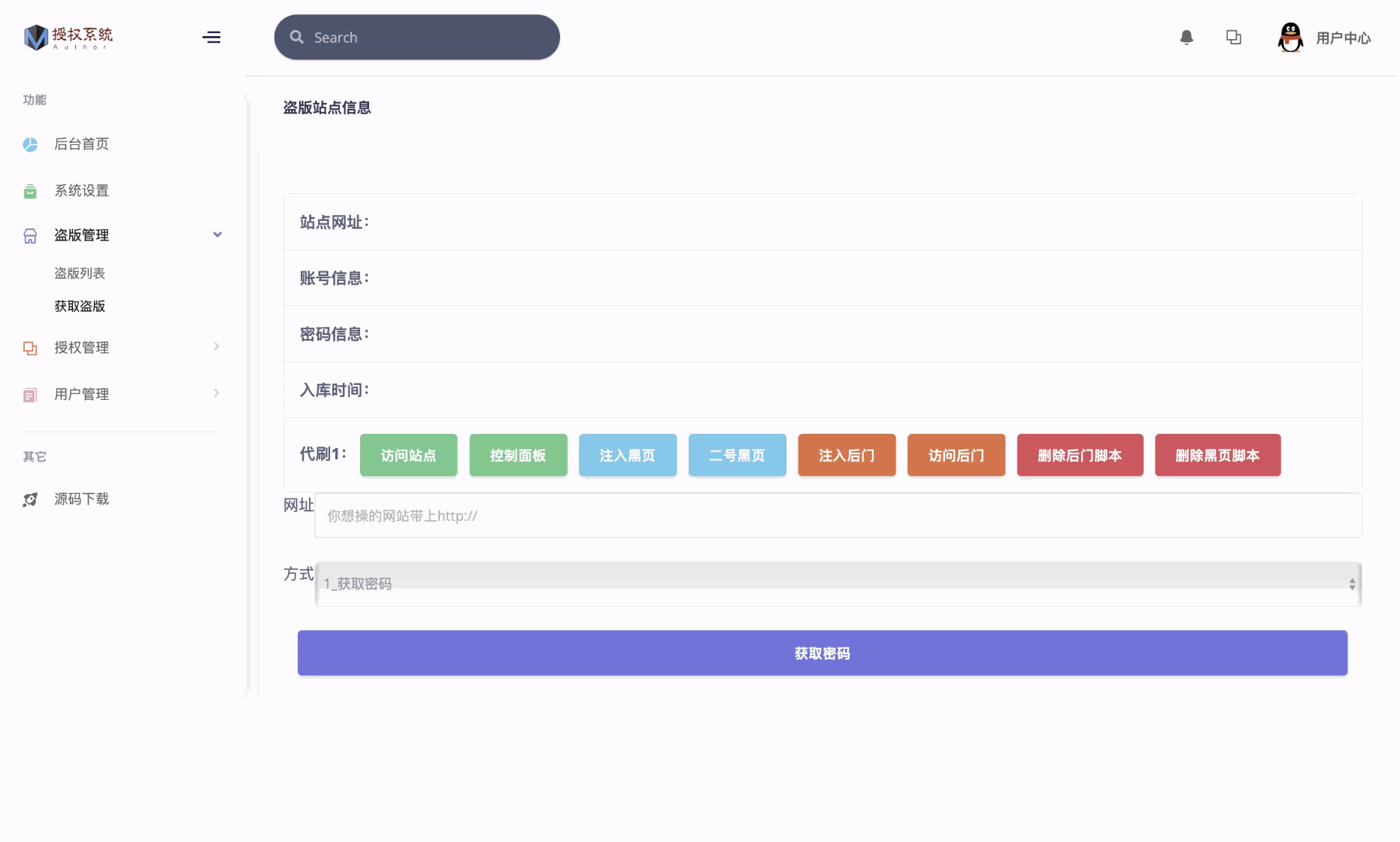
Task: Click the magnifier icon in search bar
Action: coord(297,38)
